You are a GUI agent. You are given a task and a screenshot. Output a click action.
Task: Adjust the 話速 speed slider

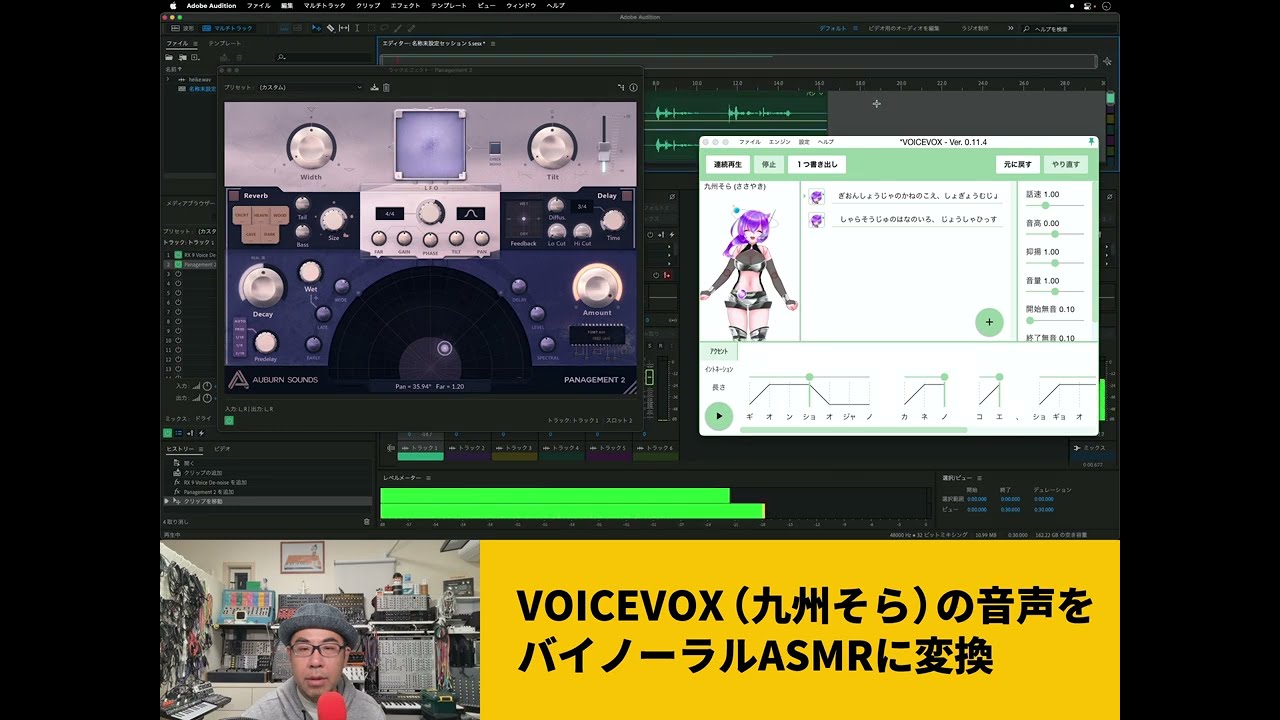1046,206
